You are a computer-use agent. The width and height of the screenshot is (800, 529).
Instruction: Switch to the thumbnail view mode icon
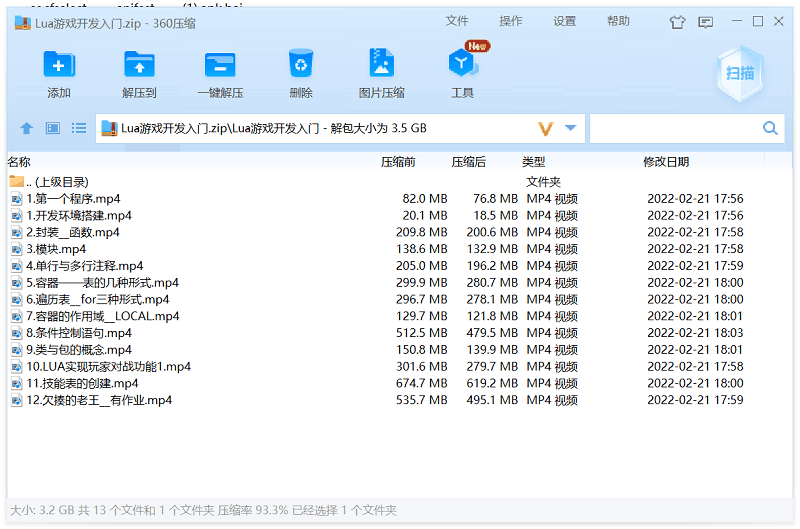click(x=53, y=128)
